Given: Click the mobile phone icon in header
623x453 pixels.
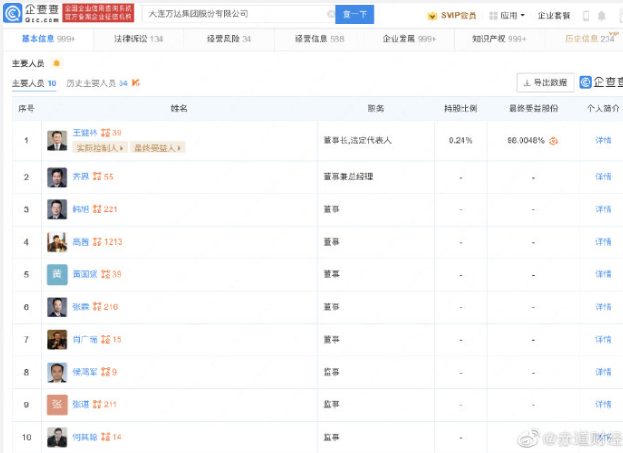Looking at the screenshot, I should 586,16.
